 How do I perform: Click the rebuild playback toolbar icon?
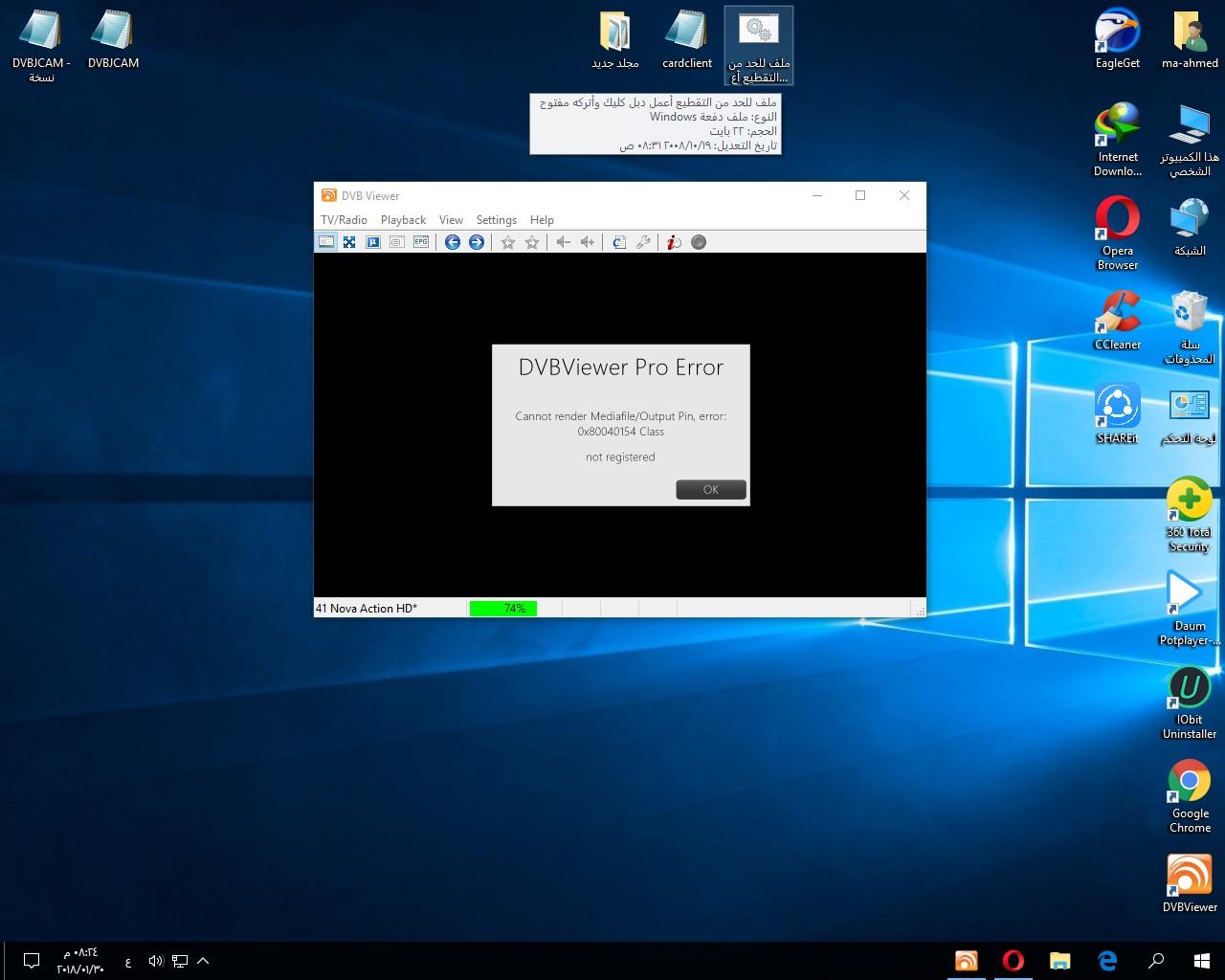[619, 242]
